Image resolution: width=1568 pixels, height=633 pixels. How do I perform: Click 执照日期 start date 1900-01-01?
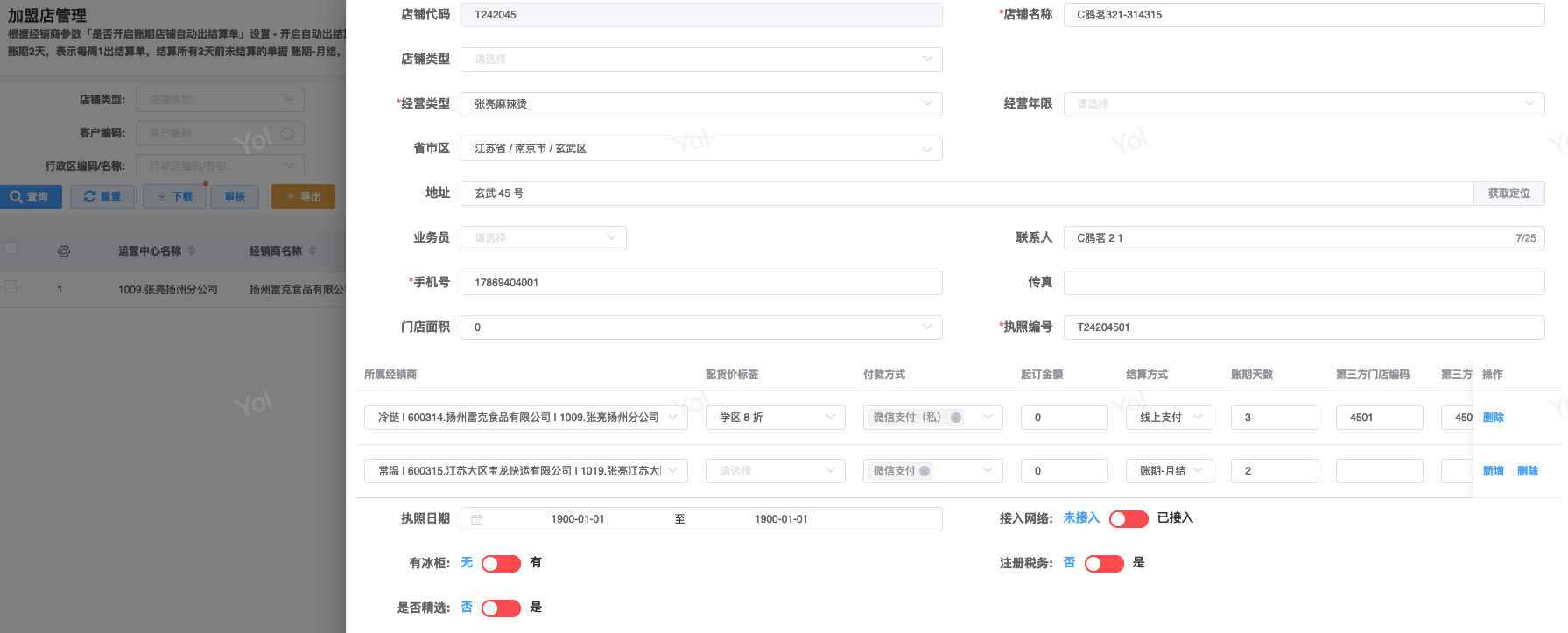pos(578,519)
